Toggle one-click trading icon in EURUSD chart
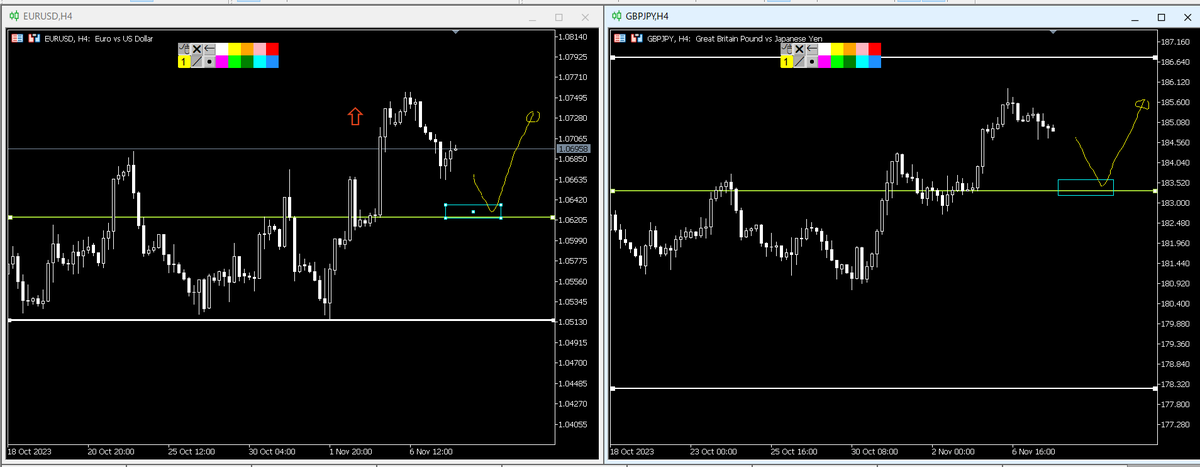 (34, 38)
